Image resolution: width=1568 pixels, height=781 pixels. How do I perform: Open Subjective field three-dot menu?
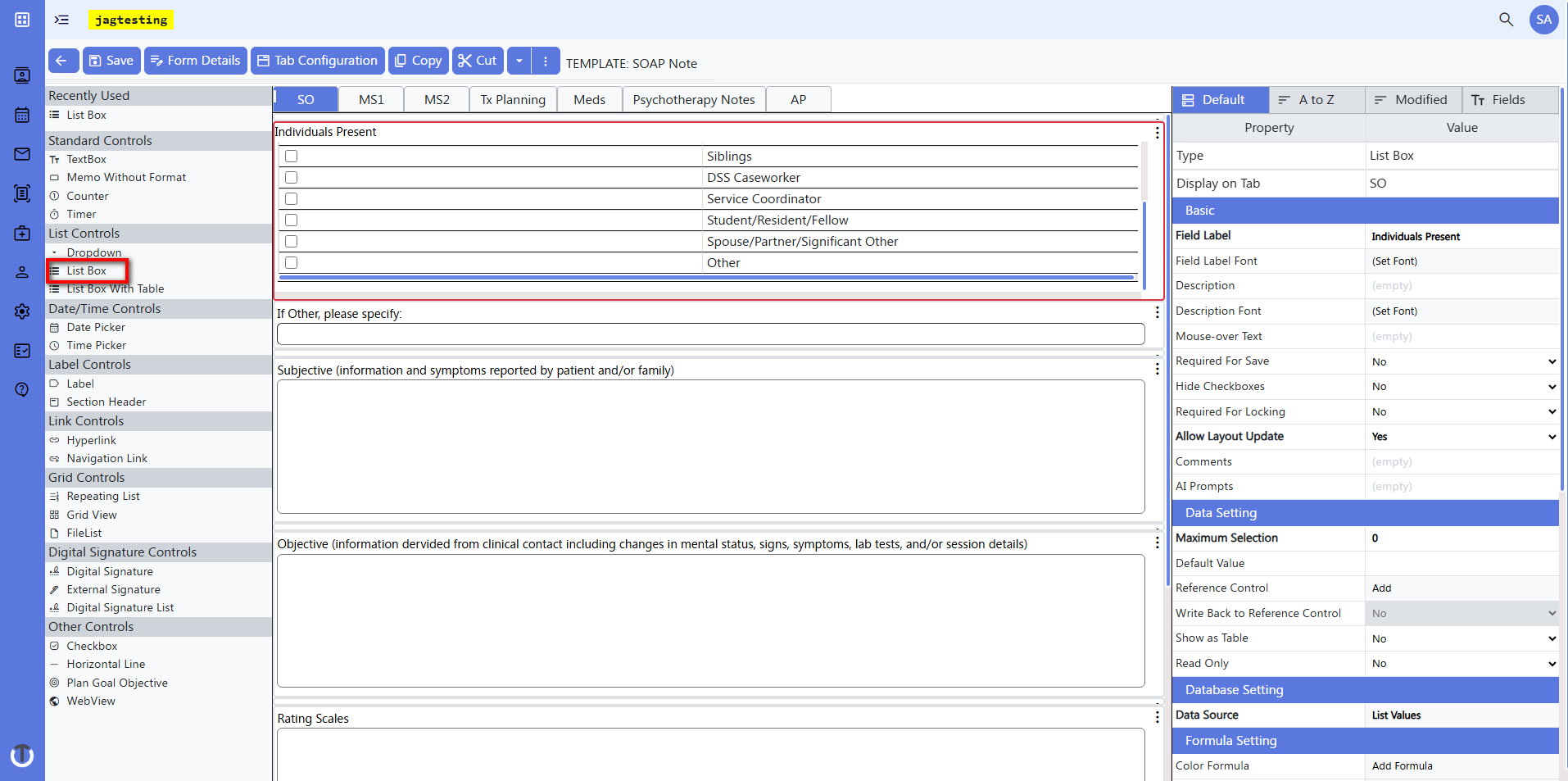coord(1157,370)
